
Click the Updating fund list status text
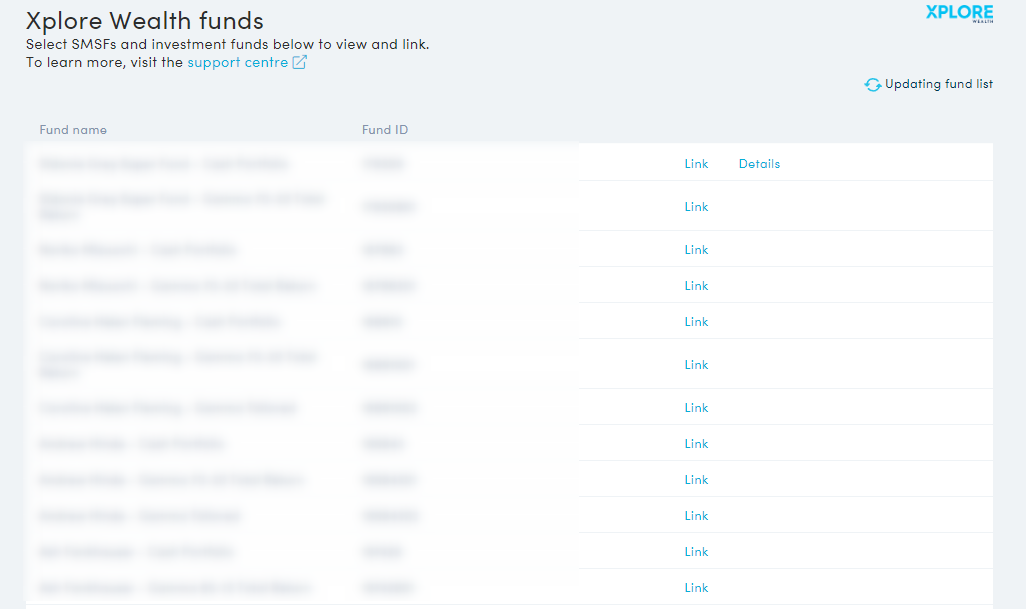[939, 84]
